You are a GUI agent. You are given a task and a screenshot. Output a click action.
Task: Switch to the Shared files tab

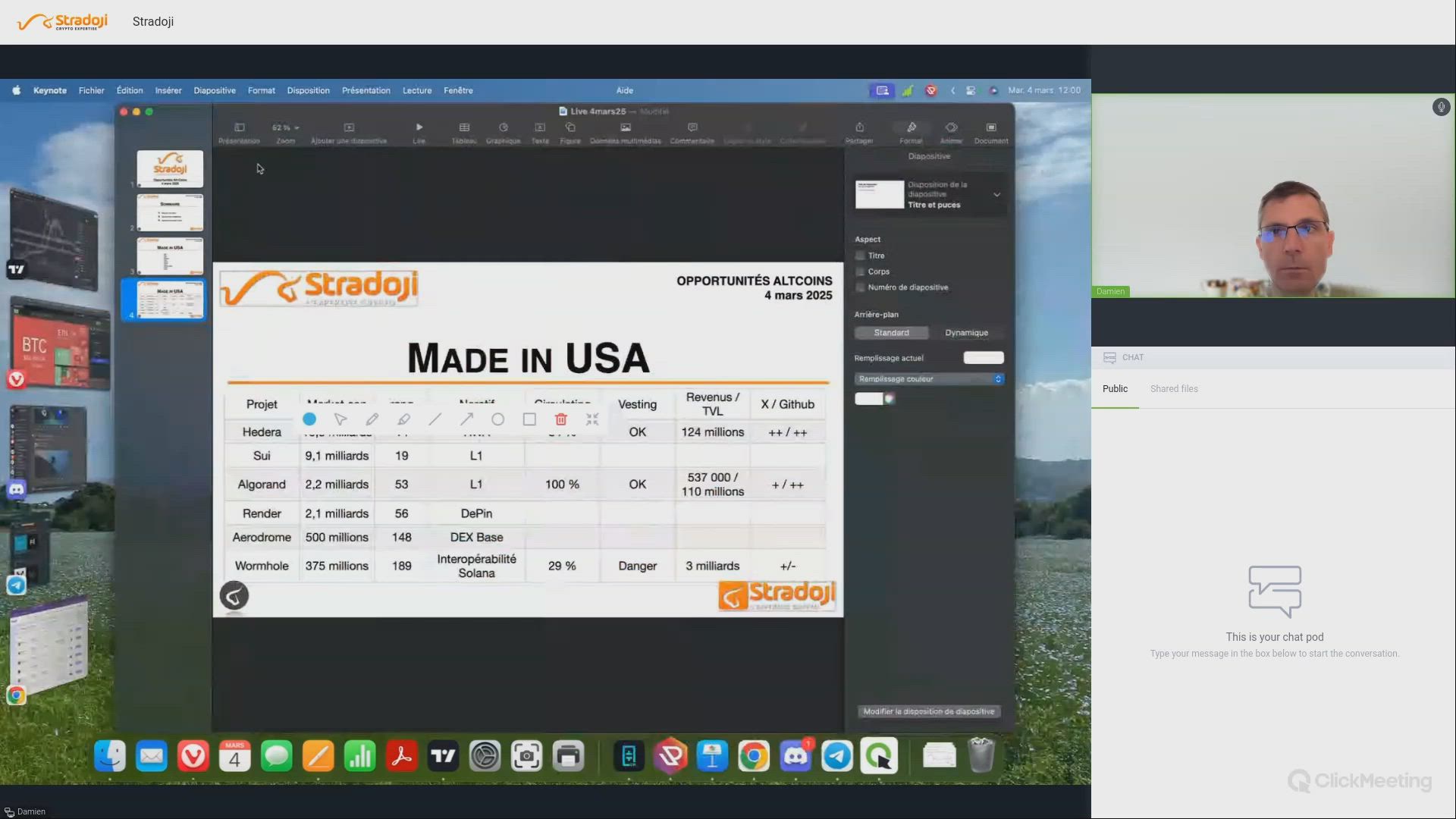(1174, 389)
